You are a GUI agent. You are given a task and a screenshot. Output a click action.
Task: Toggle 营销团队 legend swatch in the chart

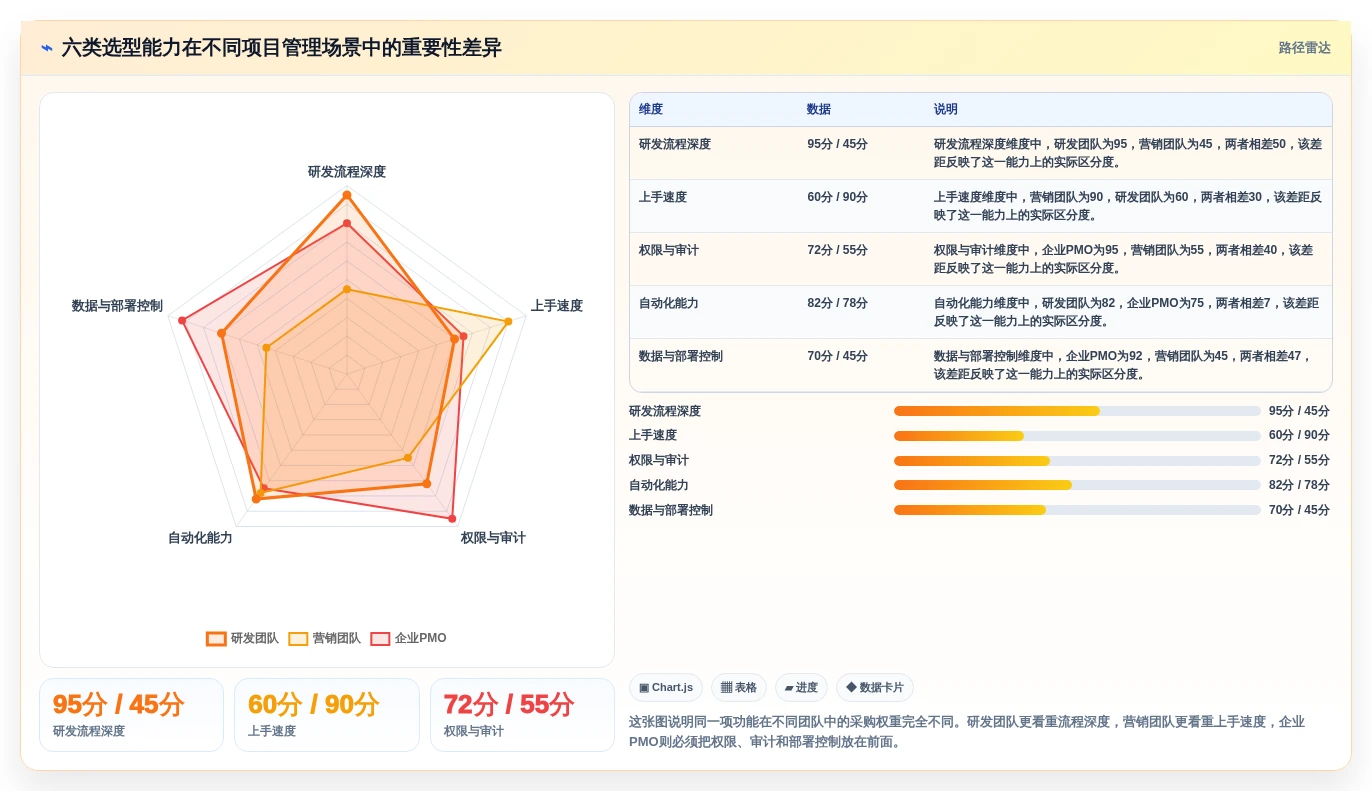(298, 639)
